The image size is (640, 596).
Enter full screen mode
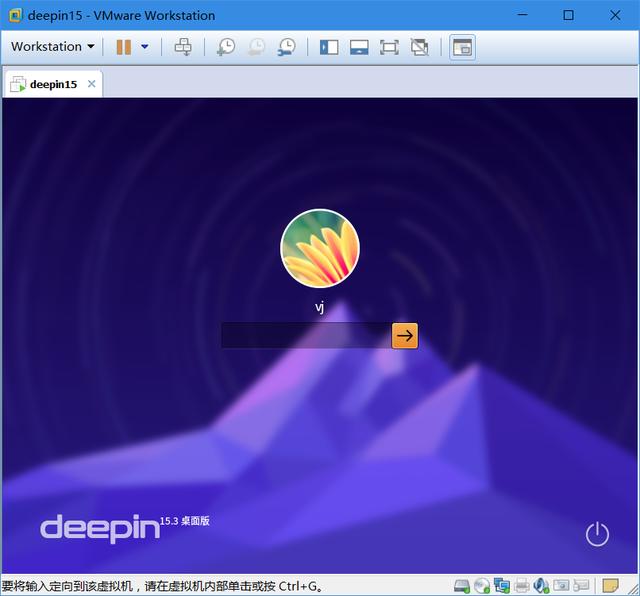point(389,47)
